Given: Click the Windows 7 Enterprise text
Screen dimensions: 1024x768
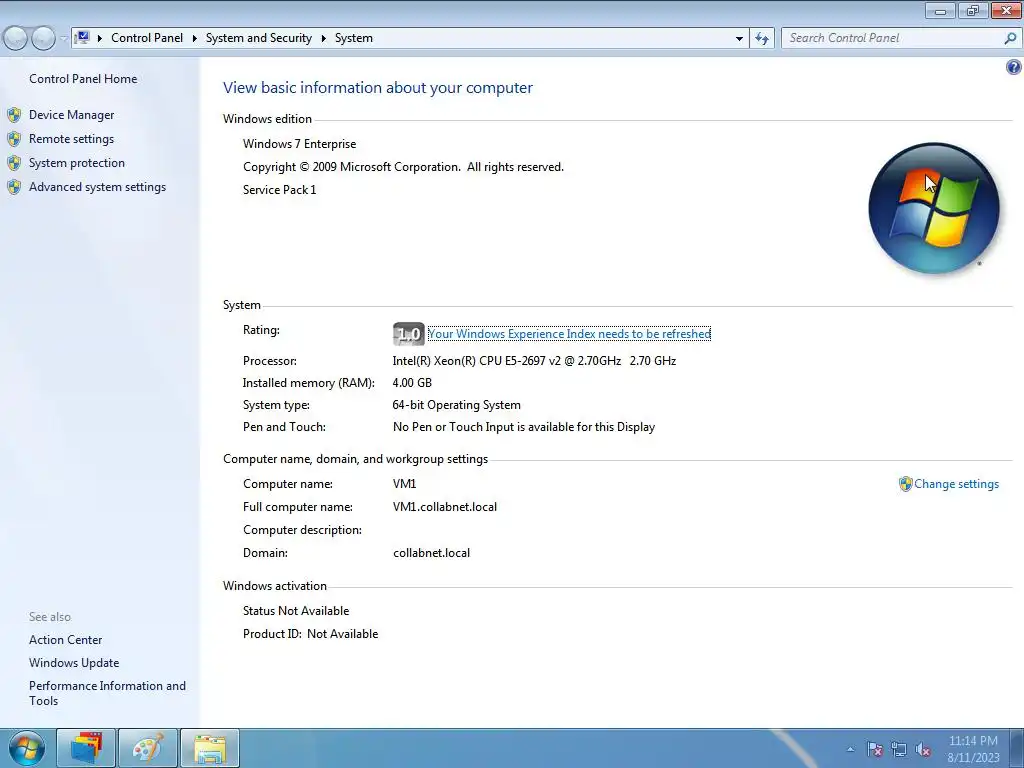Looking at the screenshot, I should [300, 144].
